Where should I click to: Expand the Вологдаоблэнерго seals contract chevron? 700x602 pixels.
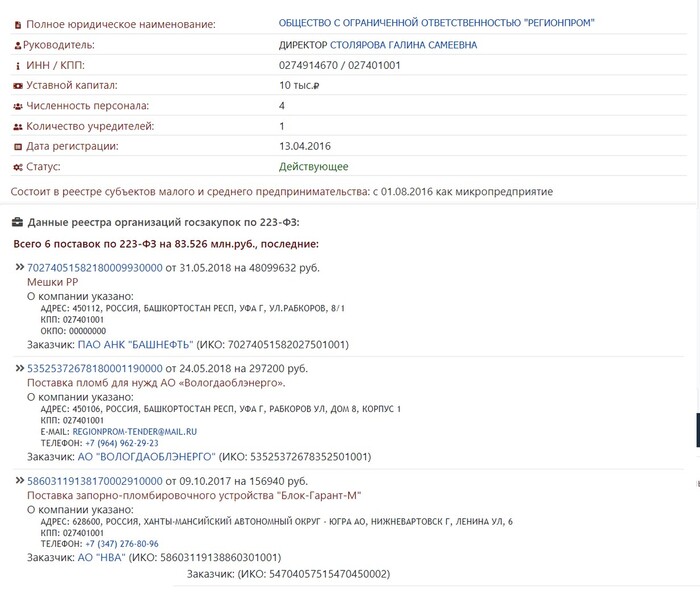point(19,369)
